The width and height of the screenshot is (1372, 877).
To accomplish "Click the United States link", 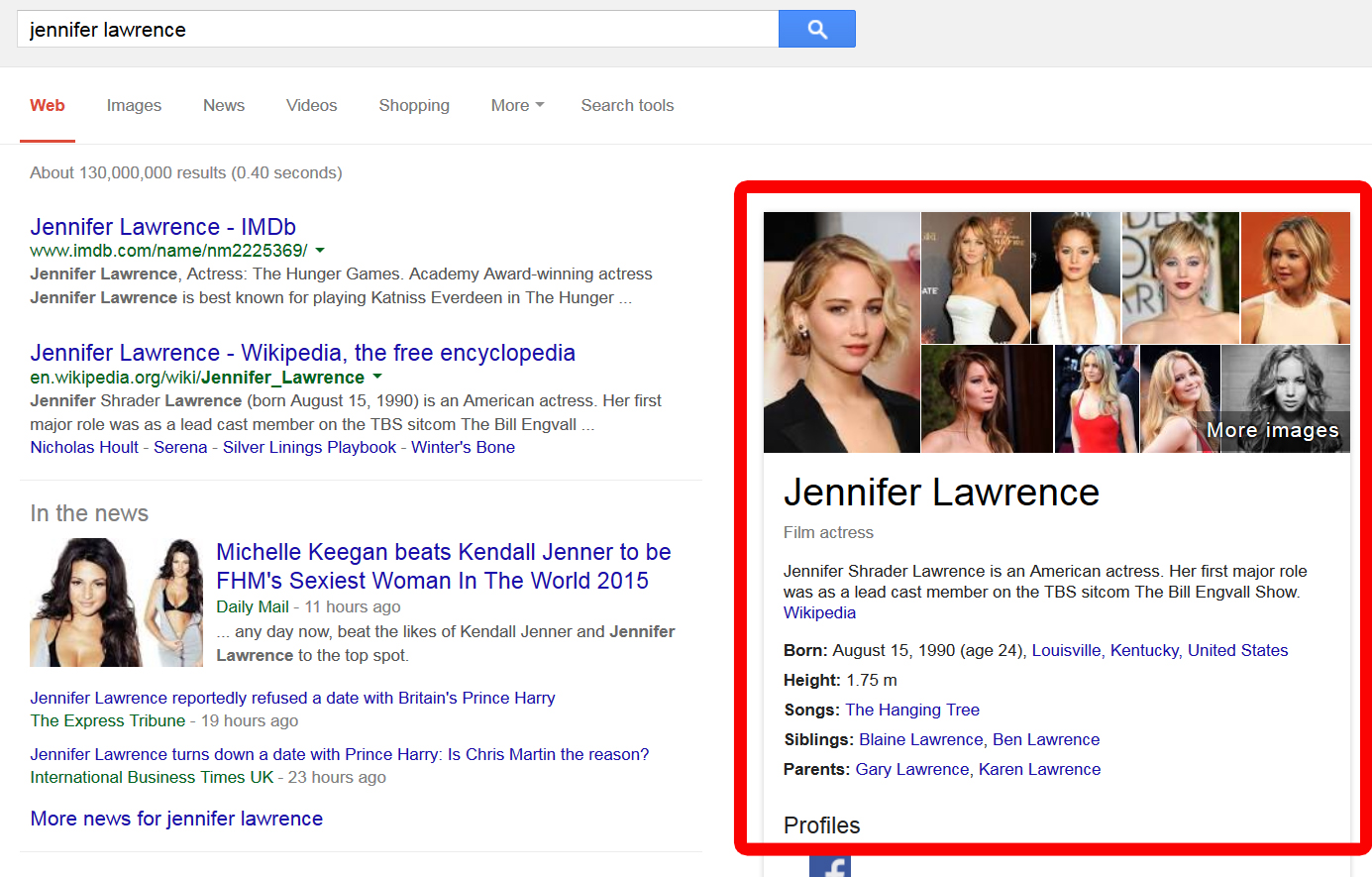I will (x=1238, y=650).
